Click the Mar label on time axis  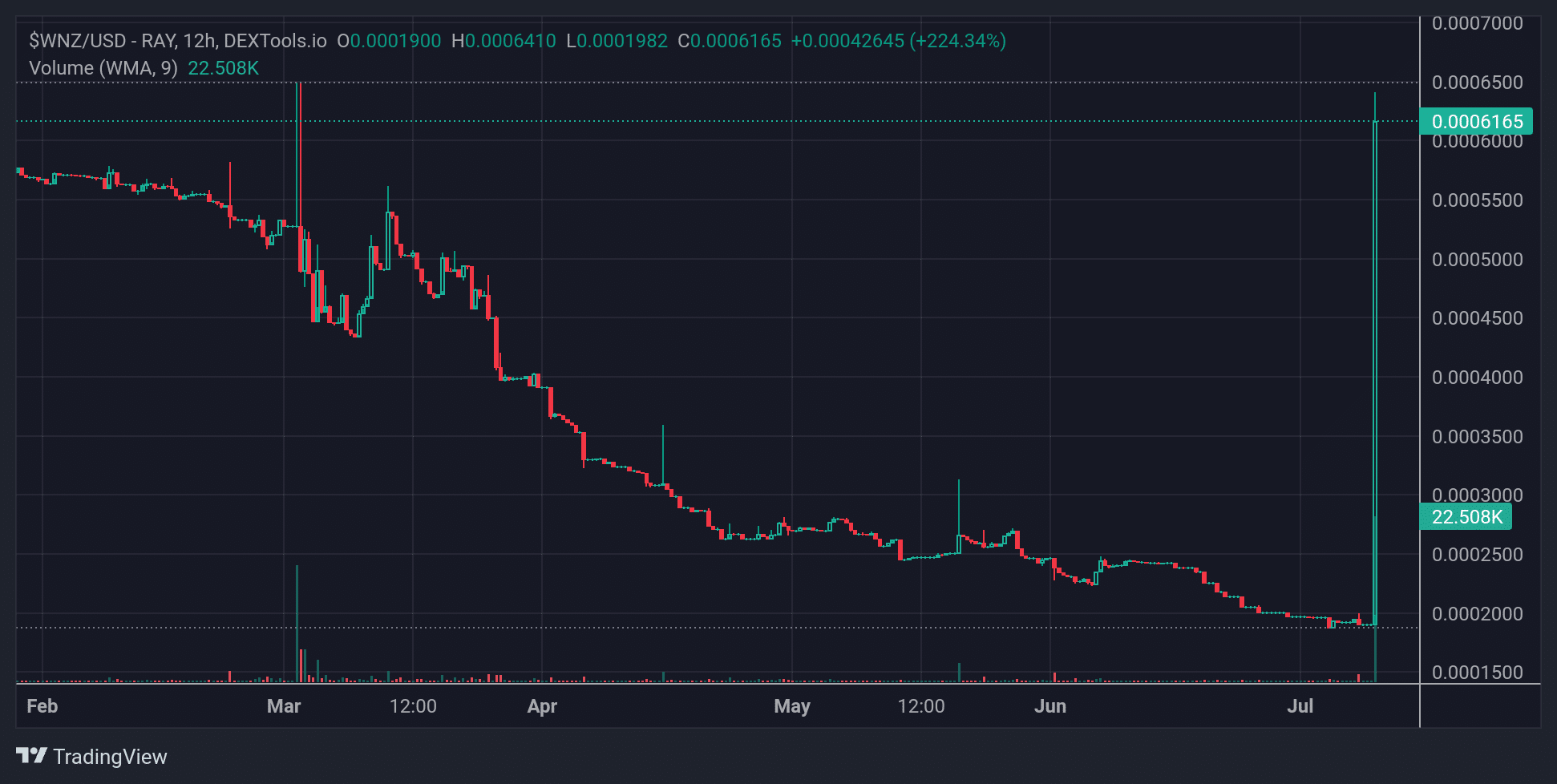pos(284,706)
